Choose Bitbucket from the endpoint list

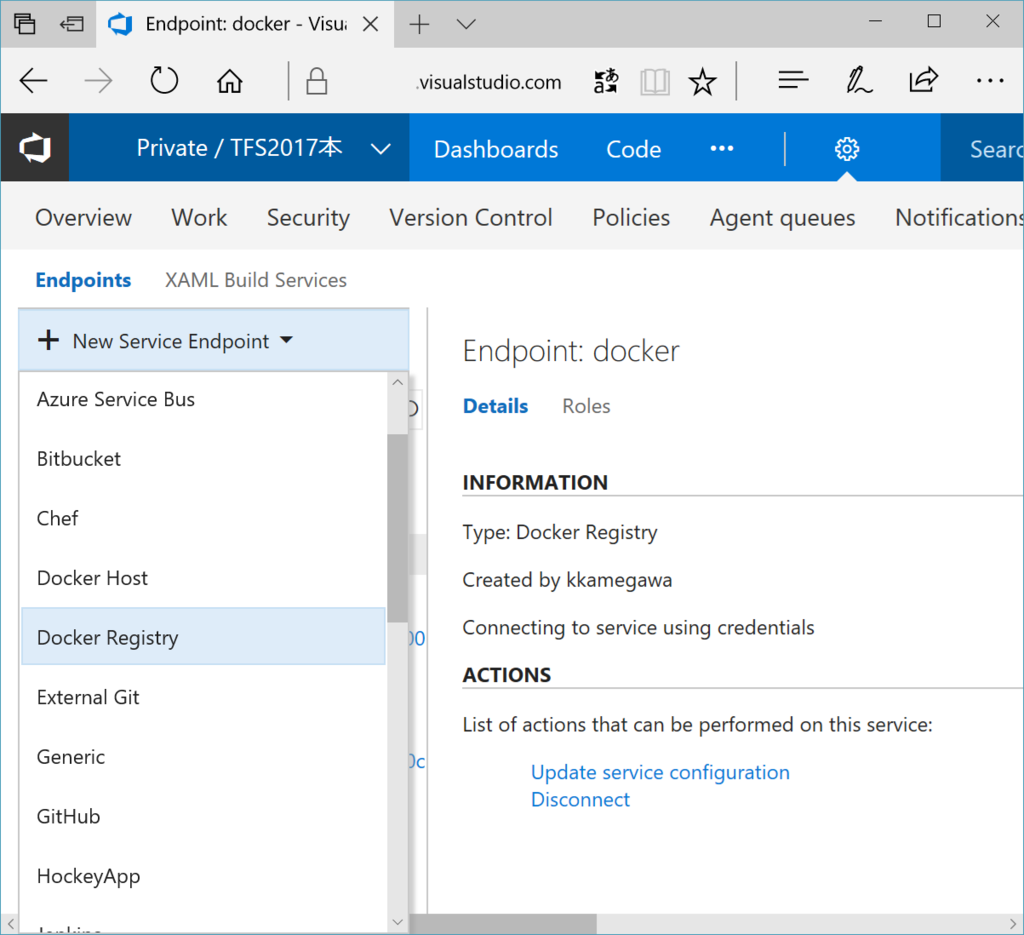[203, 458]
